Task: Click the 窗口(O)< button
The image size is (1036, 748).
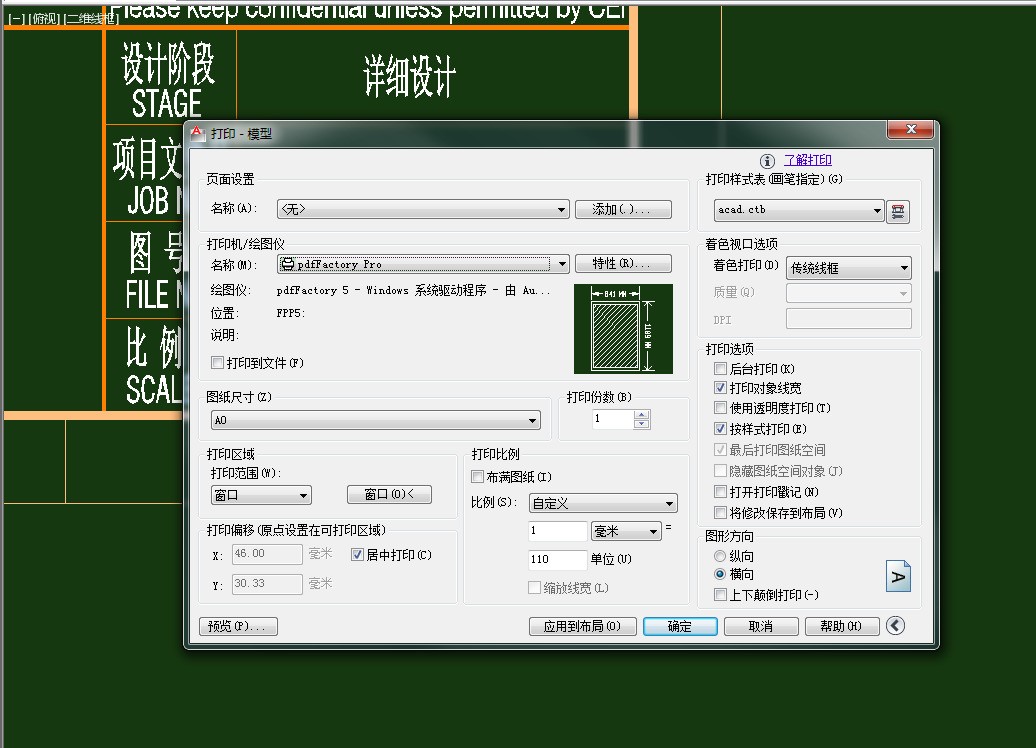Action: (x=389, y=494)
